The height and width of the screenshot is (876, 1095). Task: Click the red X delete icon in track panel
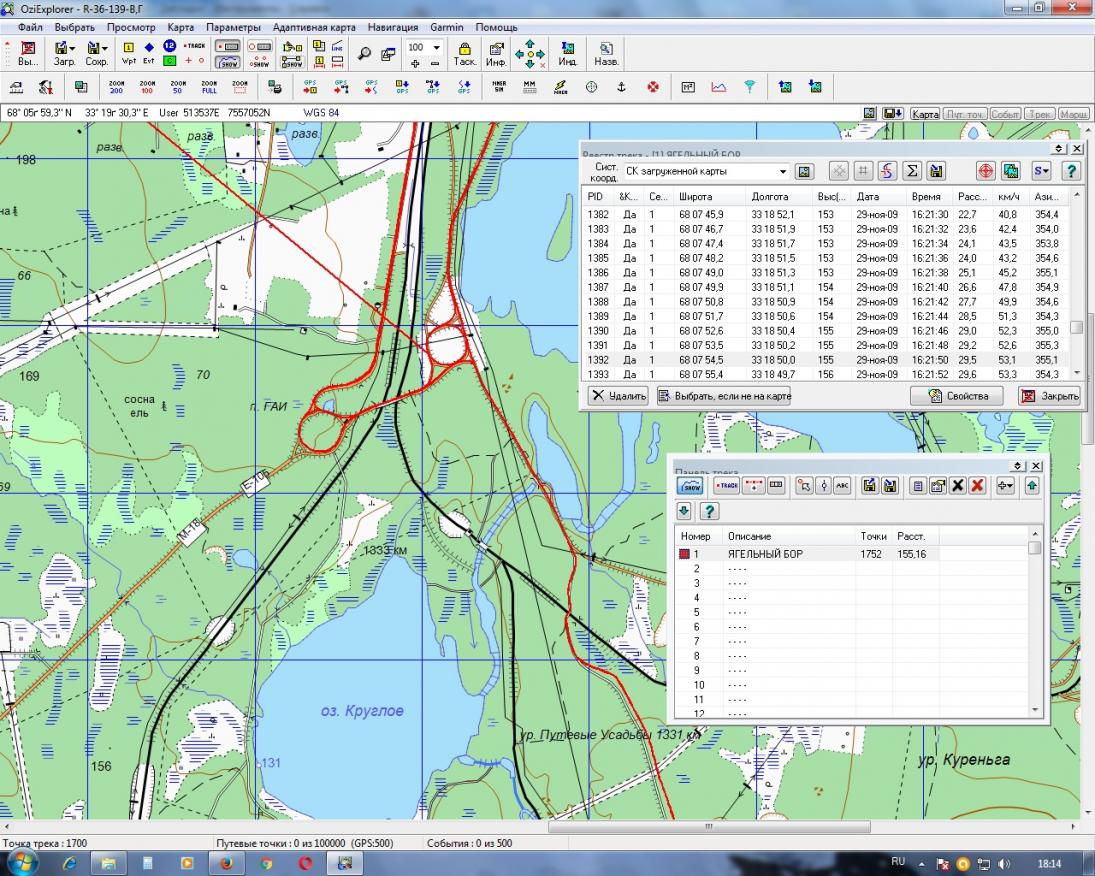click(977, 486)
